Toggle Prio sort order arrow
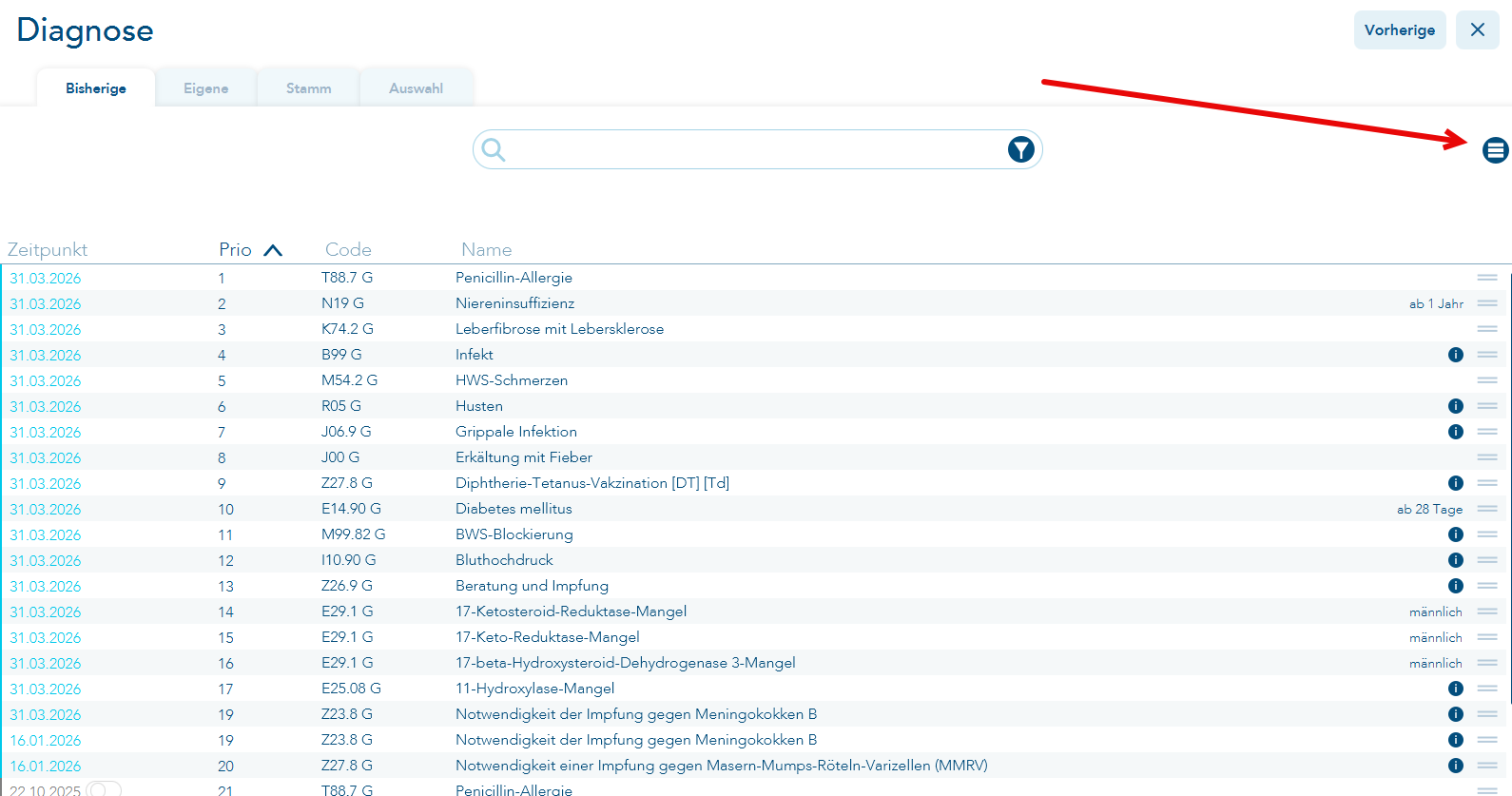 [273, 250]
